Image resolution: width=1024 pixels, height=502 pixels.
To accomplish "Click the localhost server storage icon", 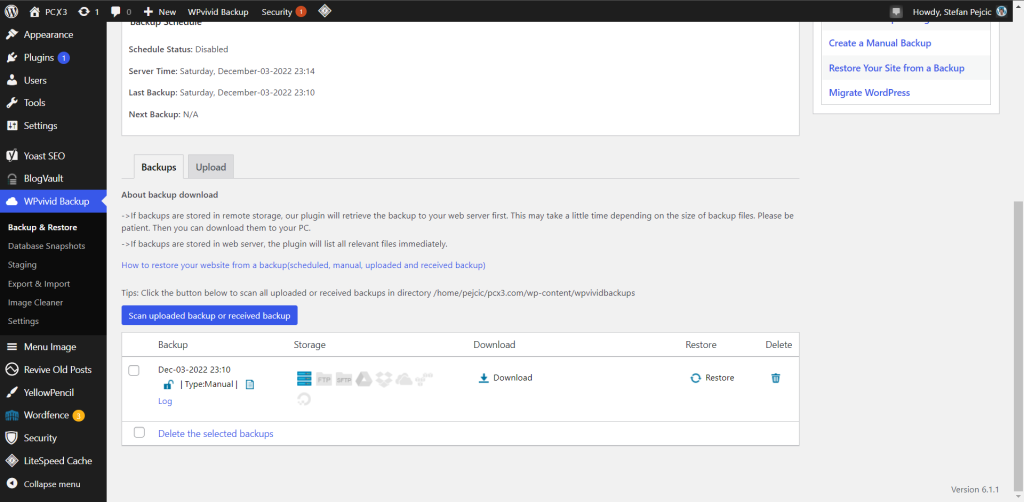I will [304, 379].
